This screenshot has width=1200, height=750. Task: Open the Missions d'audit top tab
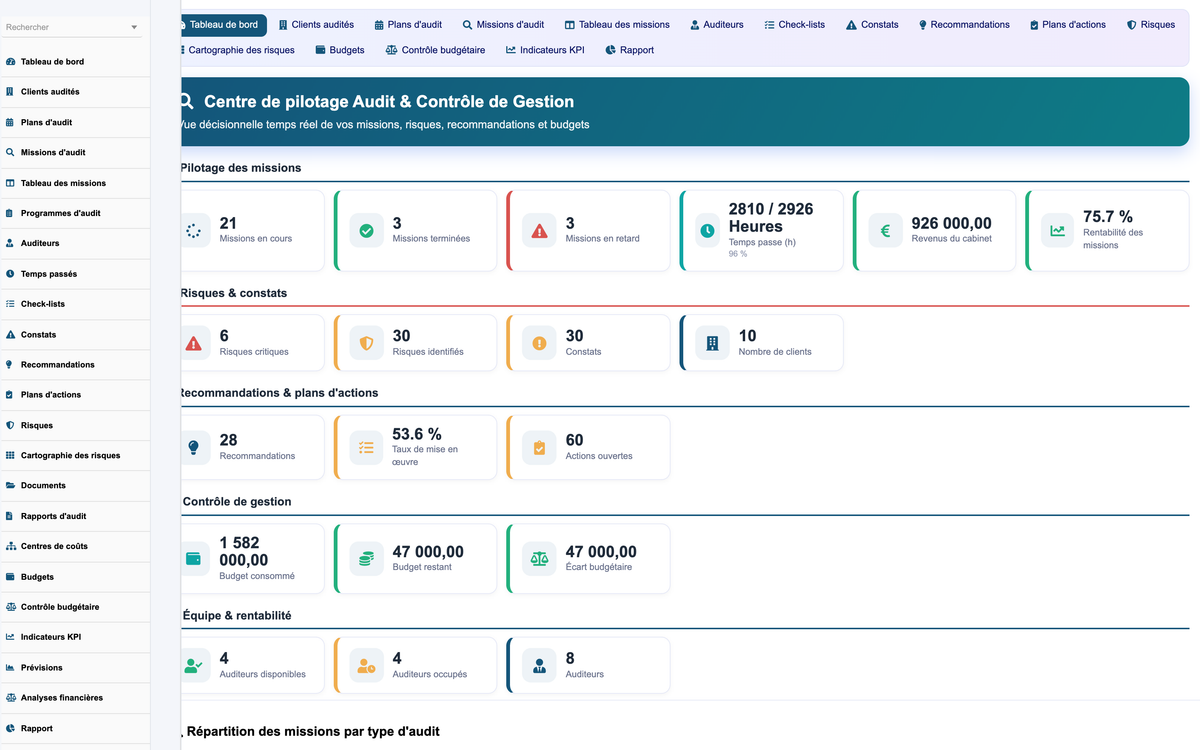[503, 25]
